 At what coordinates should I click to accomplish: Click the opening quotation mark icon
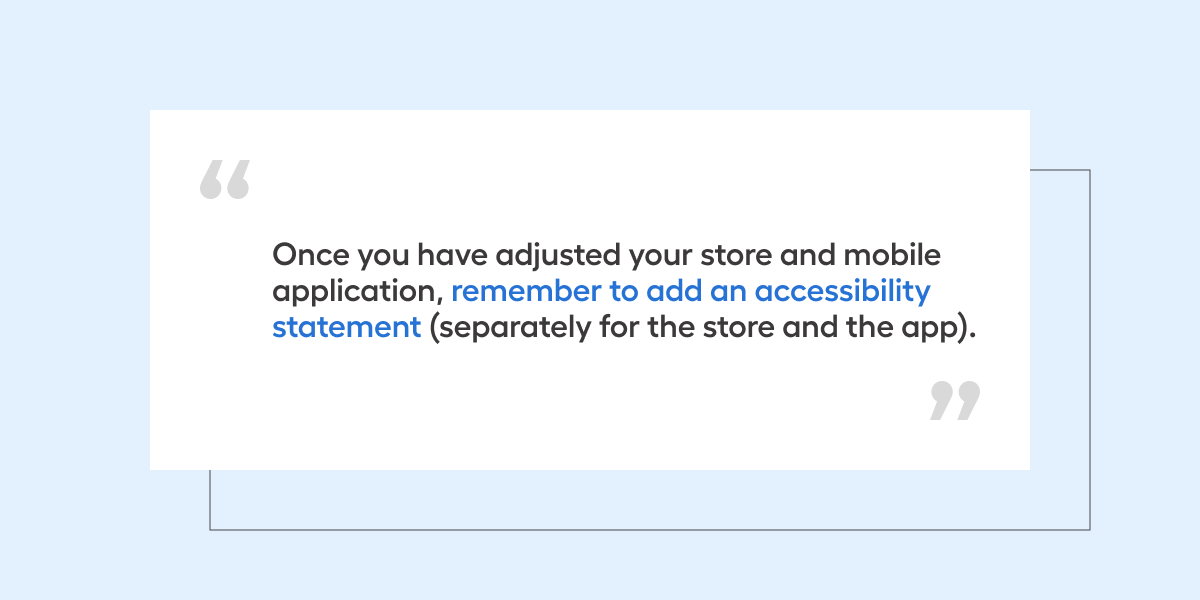click(x=224, y=180)
